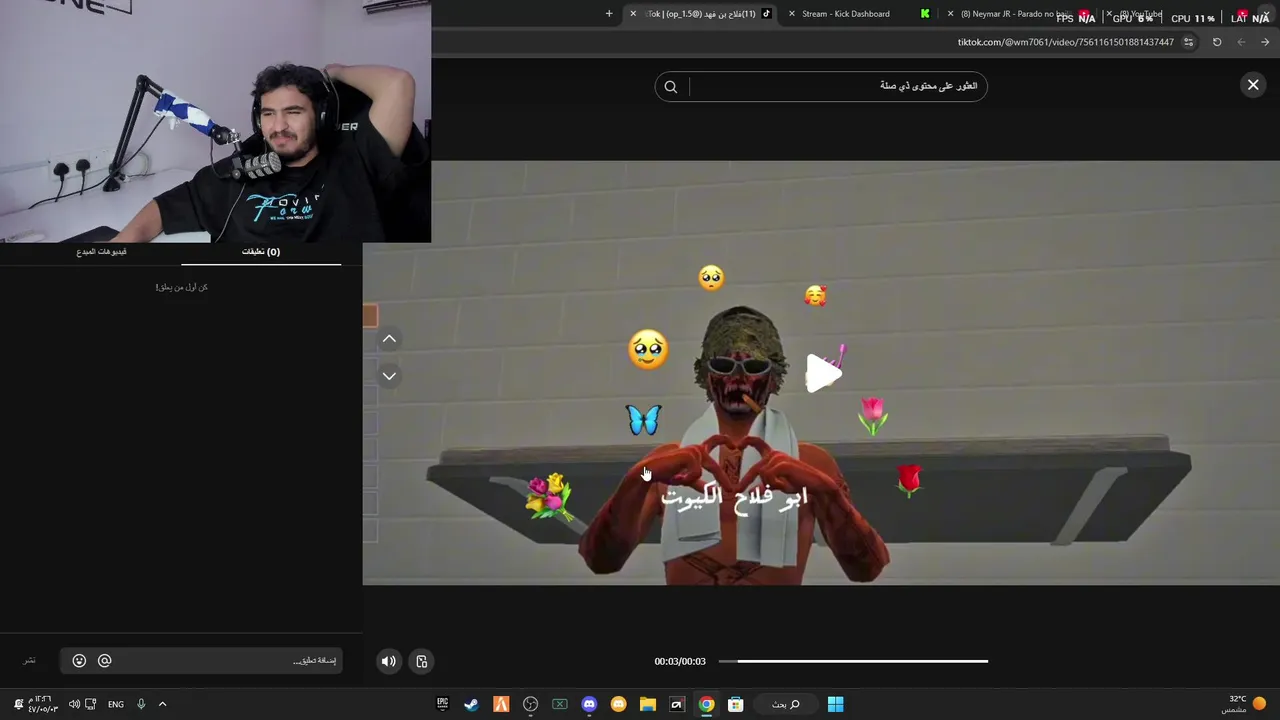Toggle the picture-in-picture mini player icon

pos(422,661)
